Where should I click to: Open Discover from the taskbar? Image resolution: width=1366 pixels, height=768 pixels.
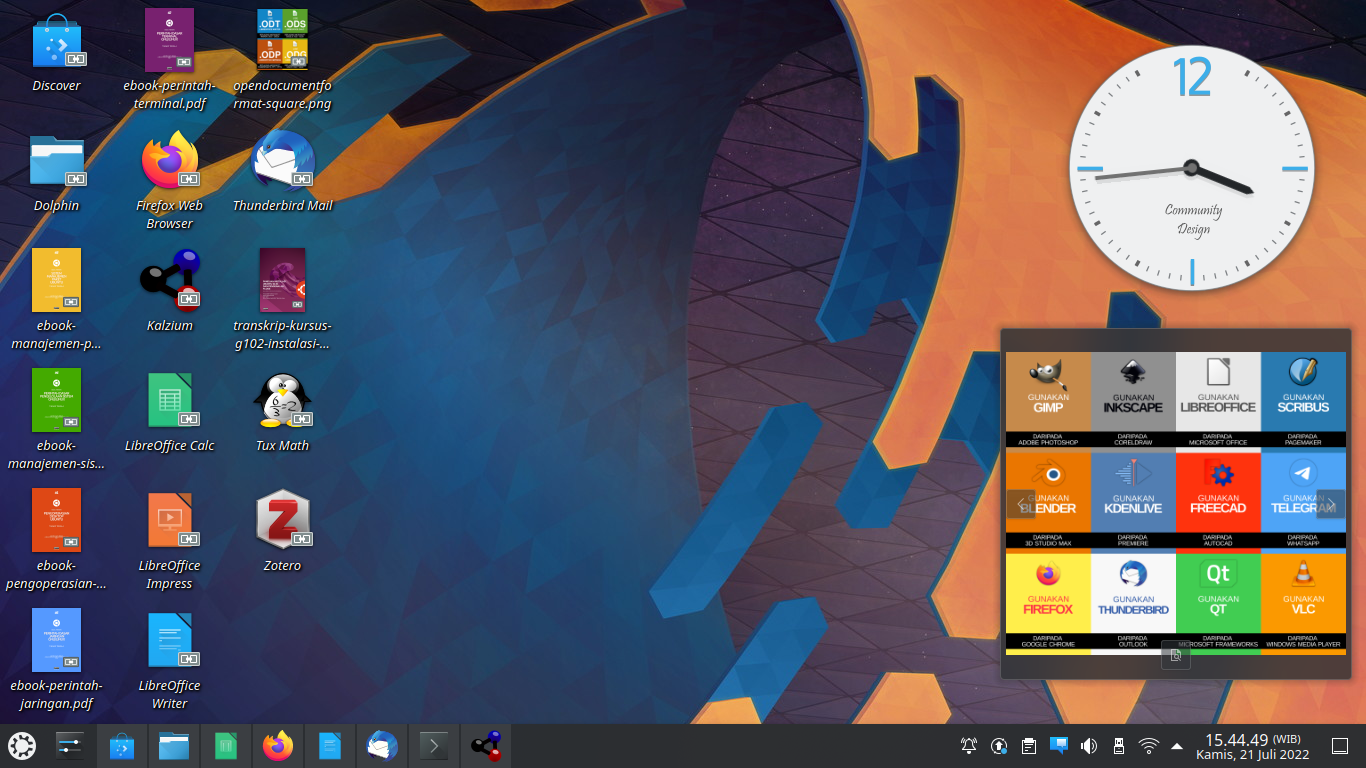point(122,746)
